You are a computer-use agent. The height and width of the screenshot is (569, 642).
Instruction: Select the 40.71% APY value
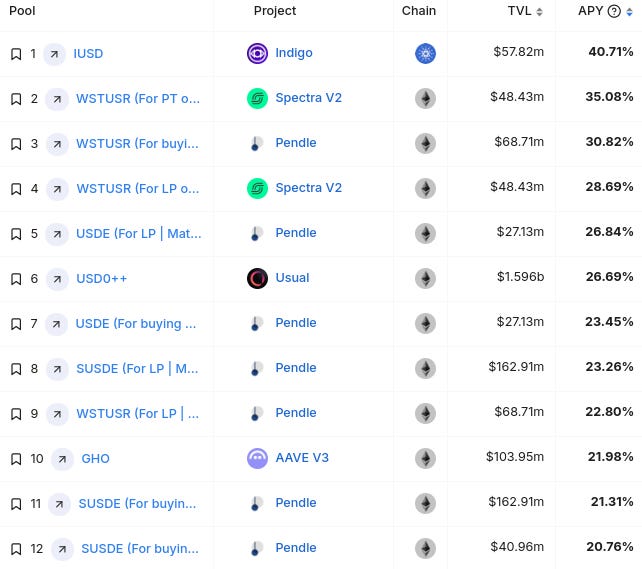611,52
